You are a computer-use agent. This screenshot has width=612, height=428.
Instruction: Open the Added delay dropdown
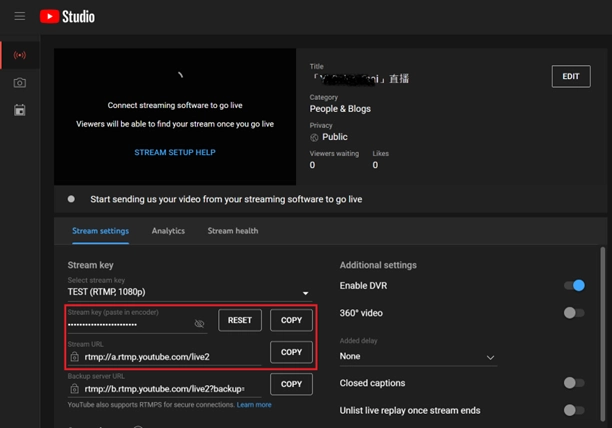coord(418,356)
